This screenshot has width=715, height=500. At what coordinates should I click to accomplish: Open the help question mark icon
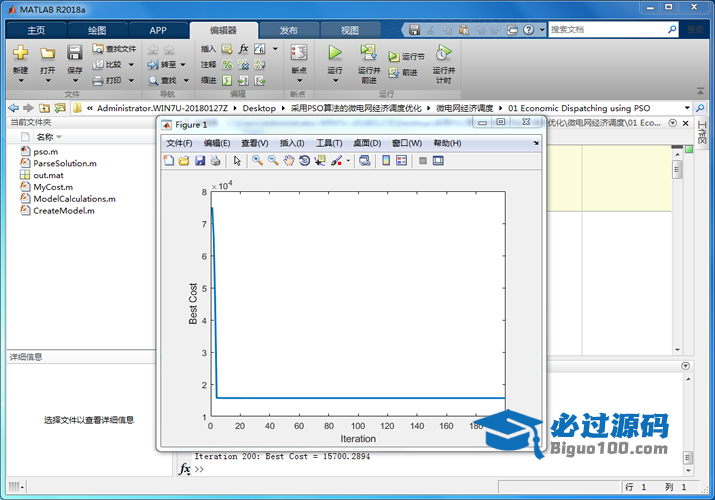[528, 30]
